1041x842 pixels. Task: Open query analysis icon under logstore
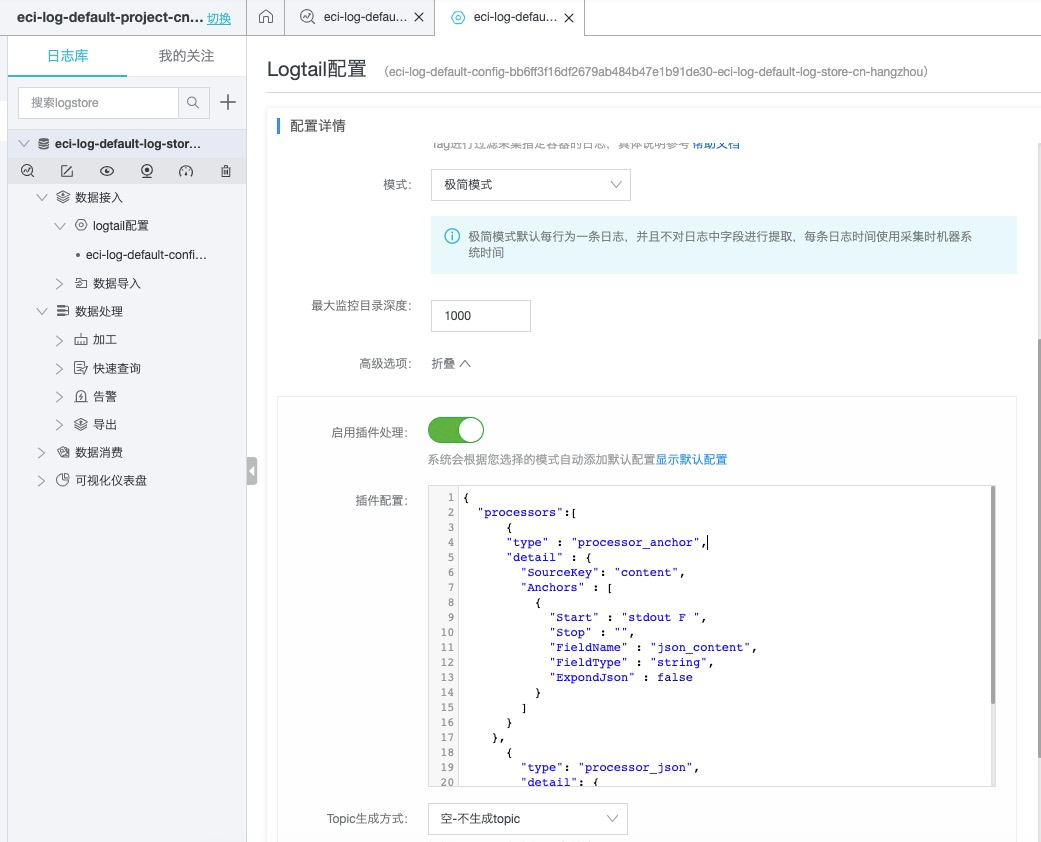click(x=27, y=171)
